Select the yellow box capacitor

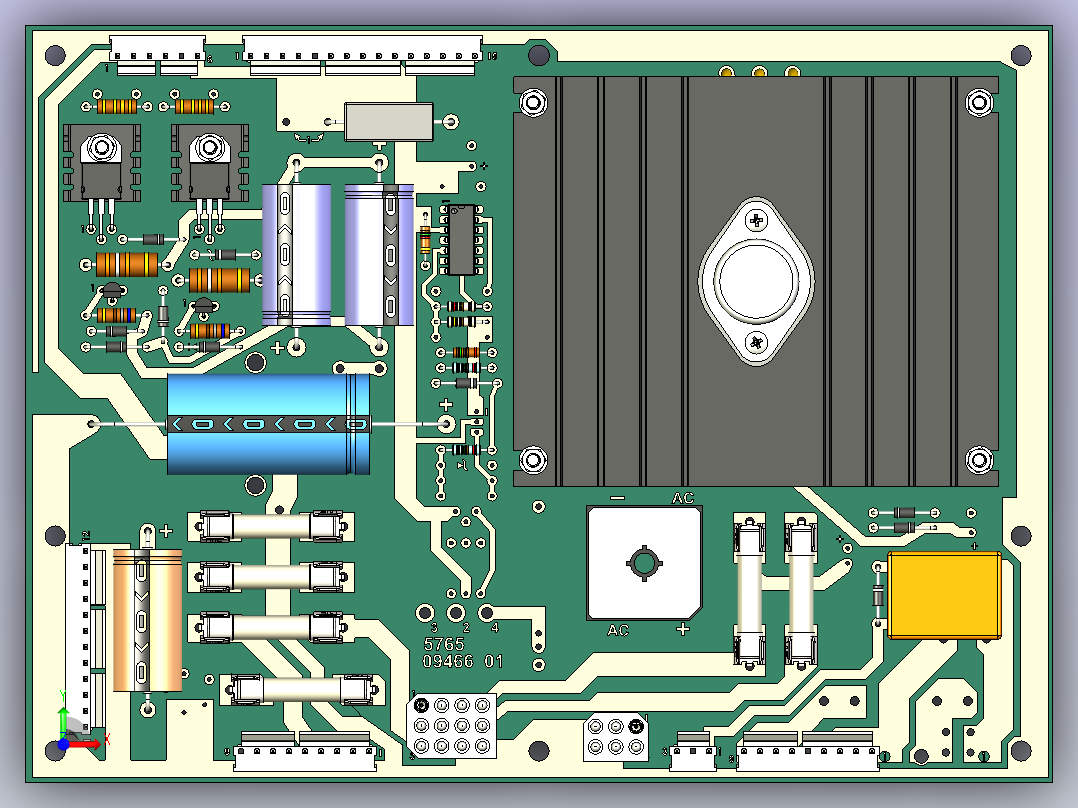[x=944, y=596]
